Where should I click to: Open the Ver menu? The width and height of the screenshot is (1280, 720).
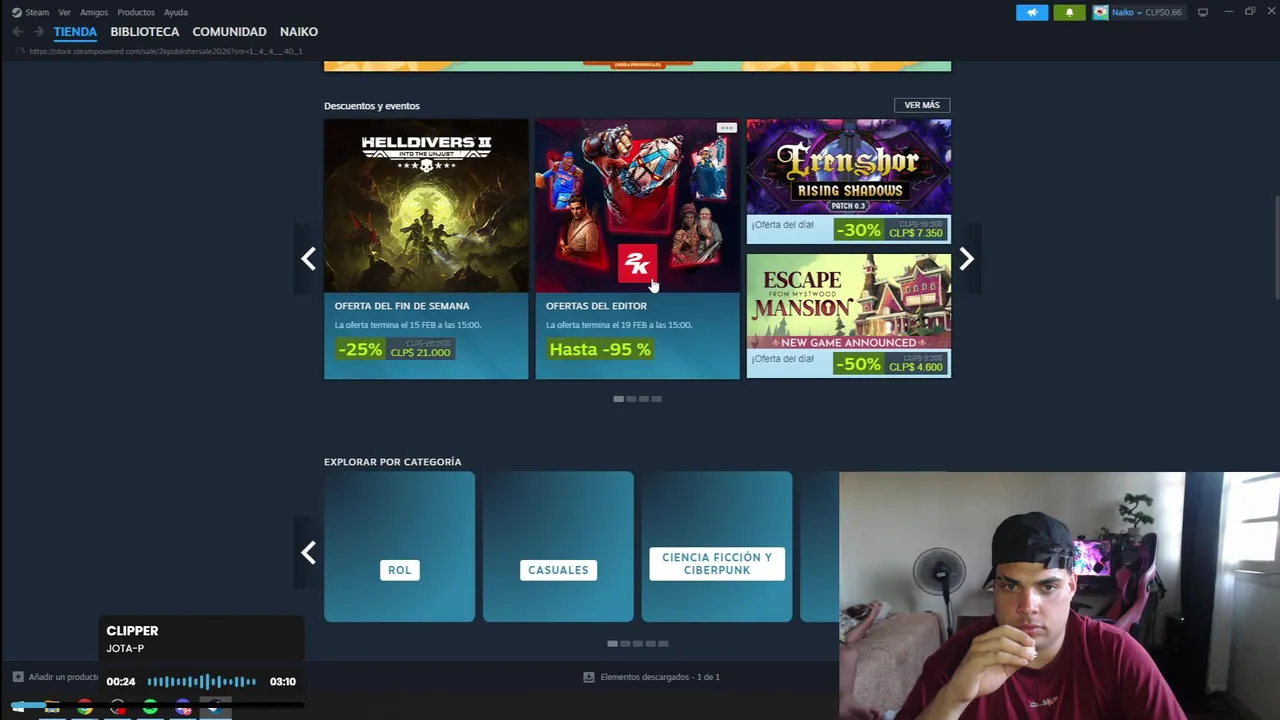click(65, 12)
